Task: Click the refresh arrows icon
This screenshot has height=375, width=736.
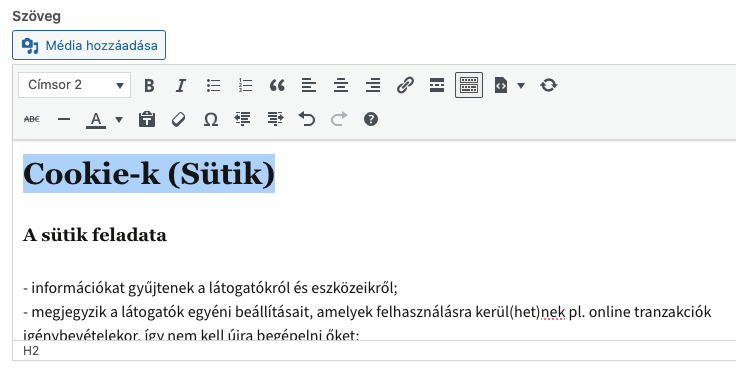Action: pos(549,85)
